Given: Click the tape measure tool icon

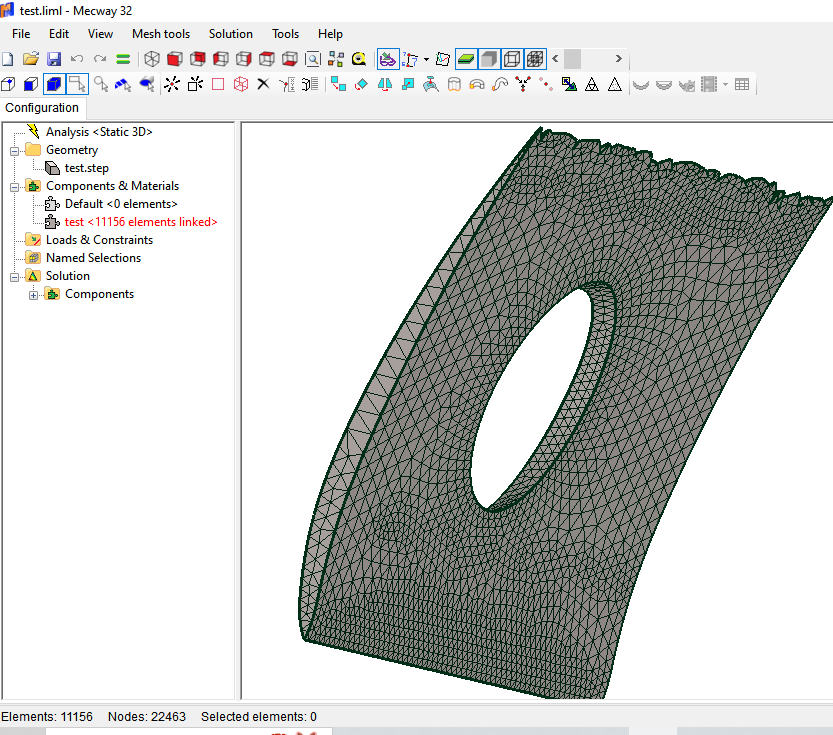Looking at the screenshot, I should pos(358,59).
